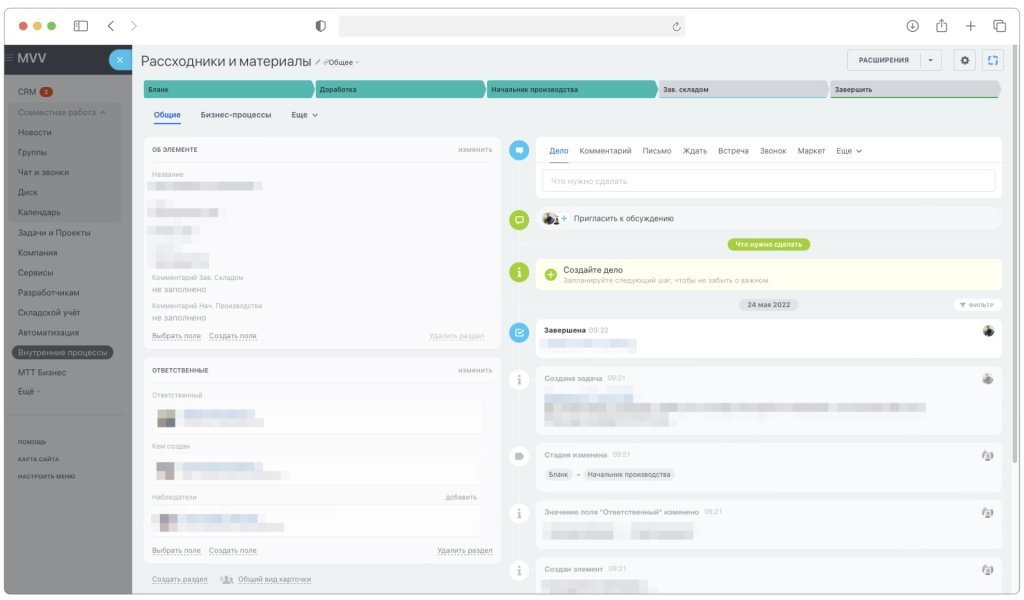Open Складской учёт in the sidebar

tap(49, 313)
